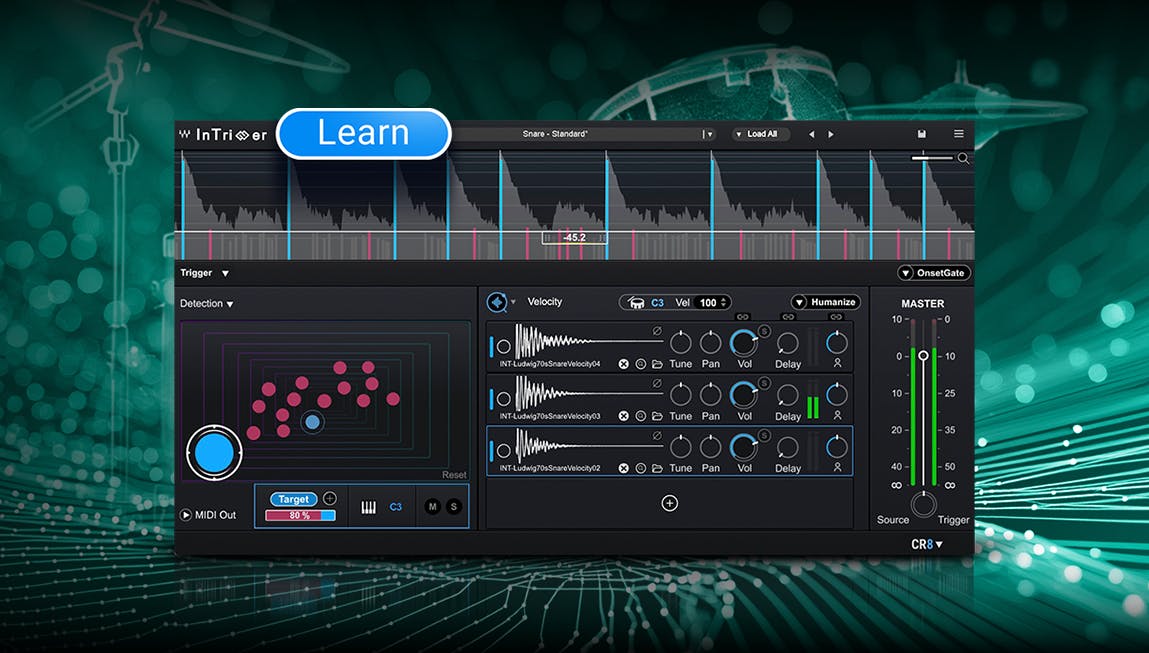Click the circular icon beside Velocity04 folder
The height and width of the screenshot is (653, 1149).
point(640,364)
